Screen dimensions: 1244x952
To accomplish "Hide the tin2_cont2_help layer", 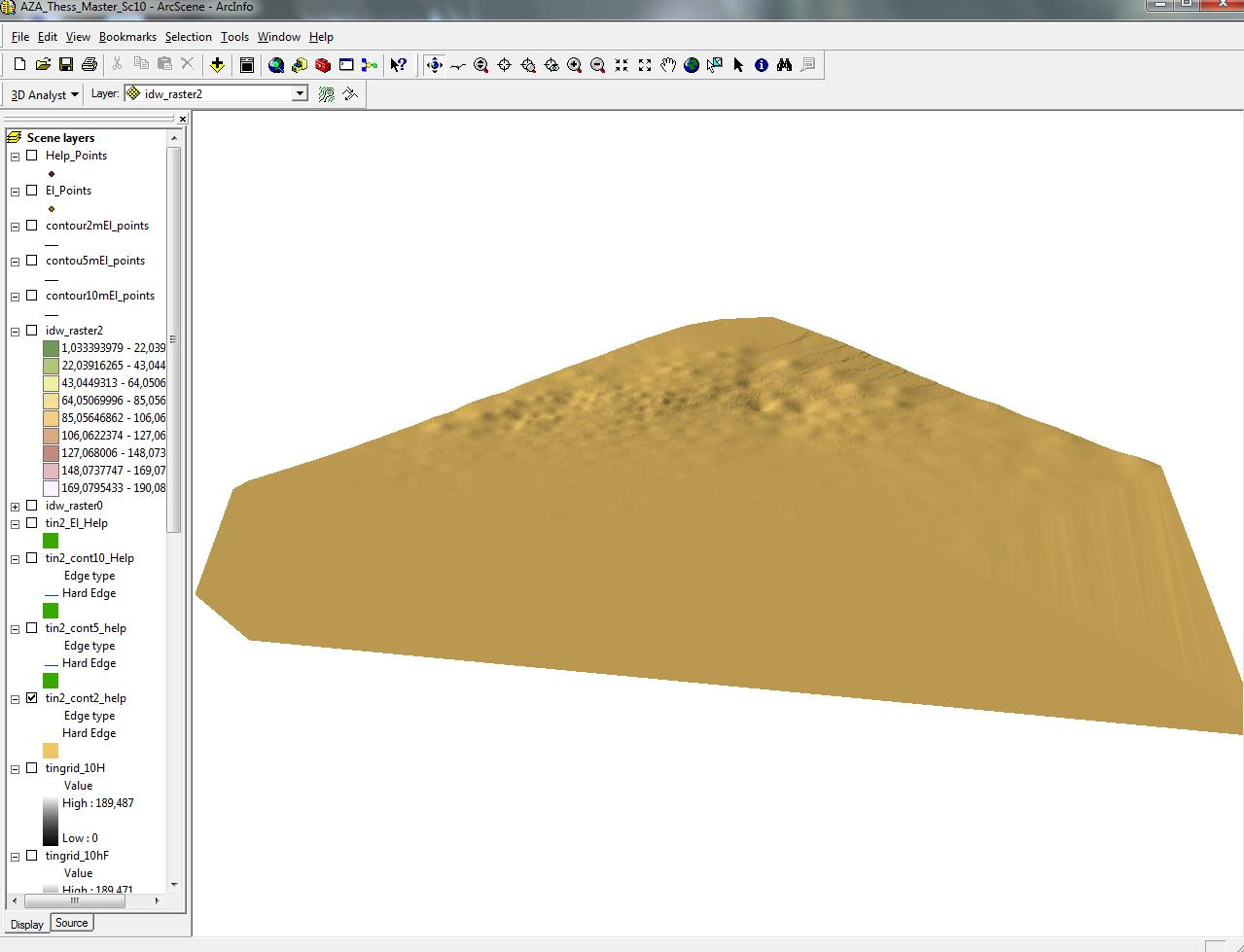I will [x=32, y=698].
